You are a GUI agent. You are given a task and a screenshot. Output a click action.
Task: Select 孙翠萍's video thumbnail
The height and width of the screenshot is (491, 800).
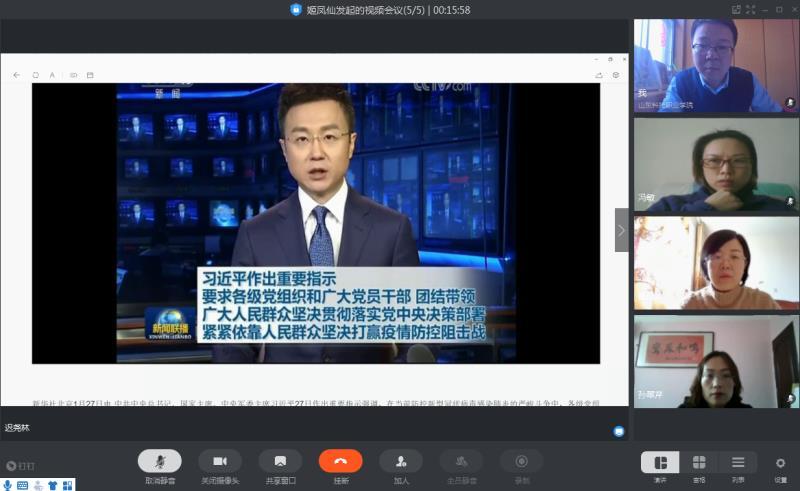tap(716, 362)
